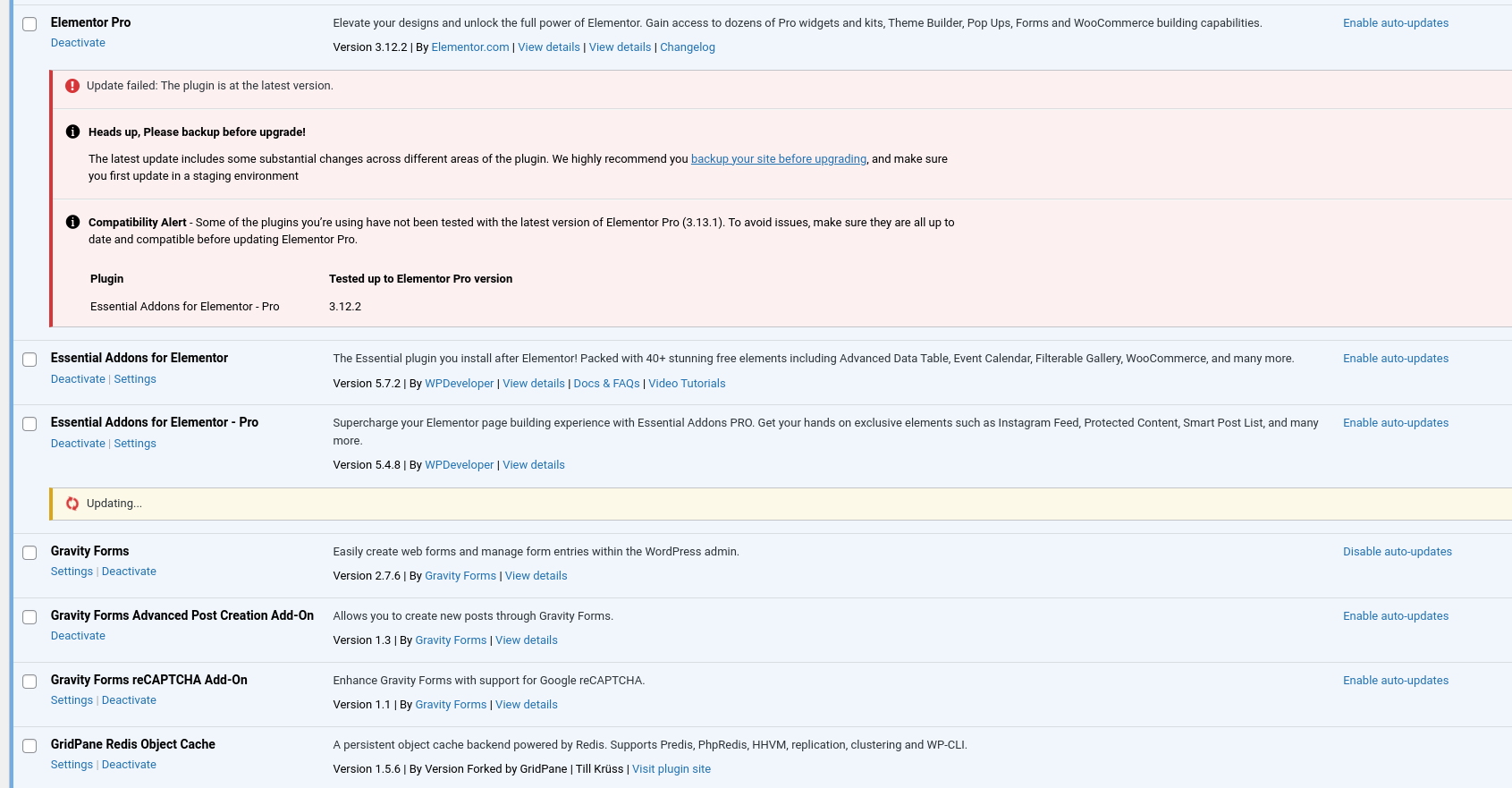Check the GridPane Redis Object Cache checkbox
The image size is (1512, 788).
coord(30,746)
